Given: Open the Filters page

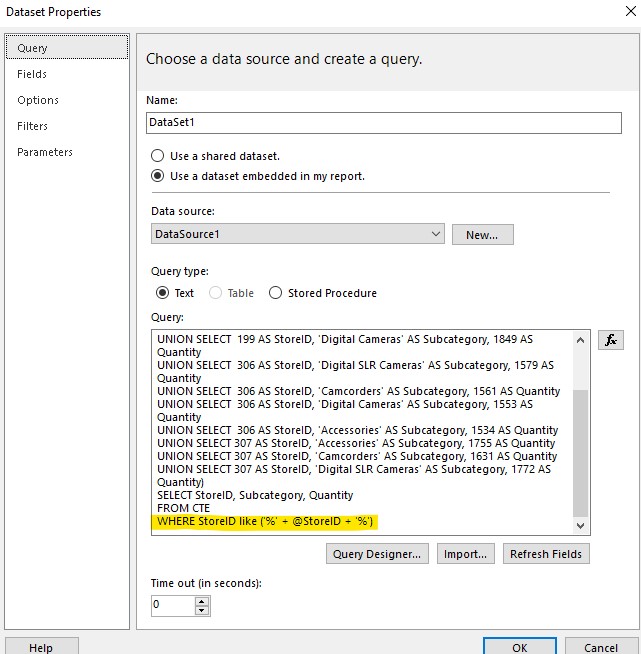Looking at the screenshot, I should pyautogui.click(x=33, y=126).
